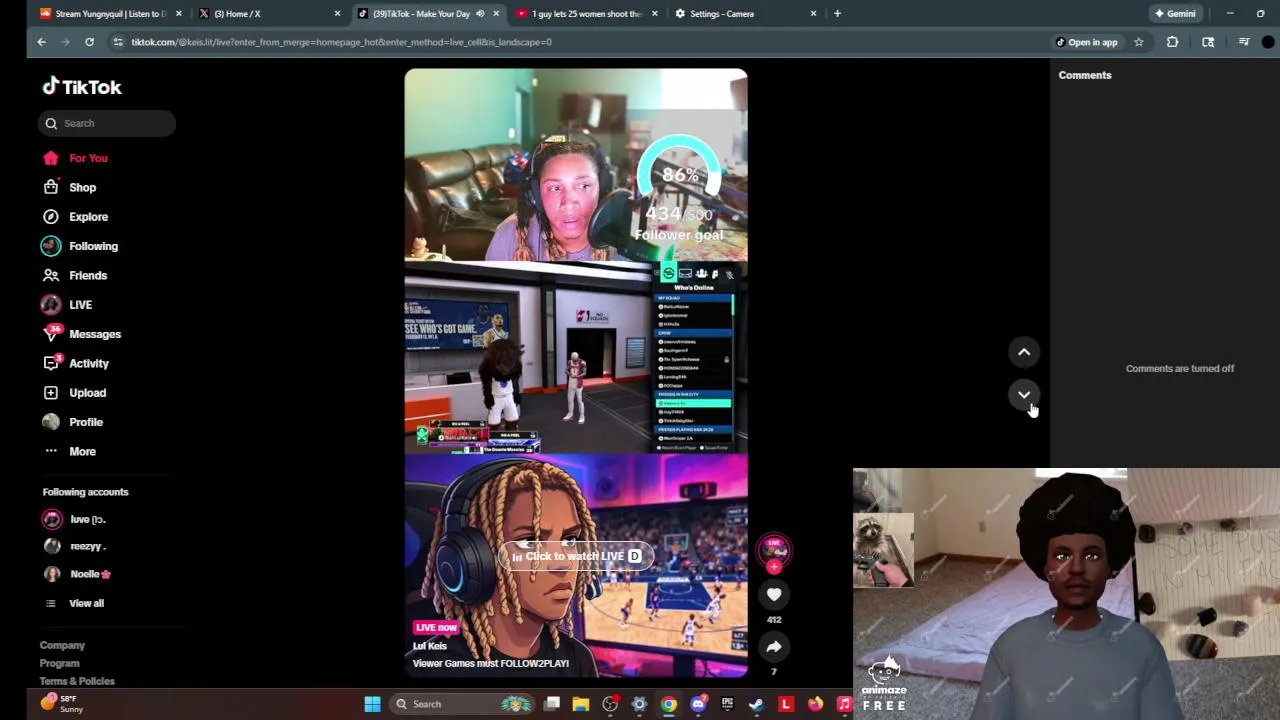The width and height of the screenshot is (1280, 720).
Task: Click the TikTok logo
Action: (x=82, y=87)
